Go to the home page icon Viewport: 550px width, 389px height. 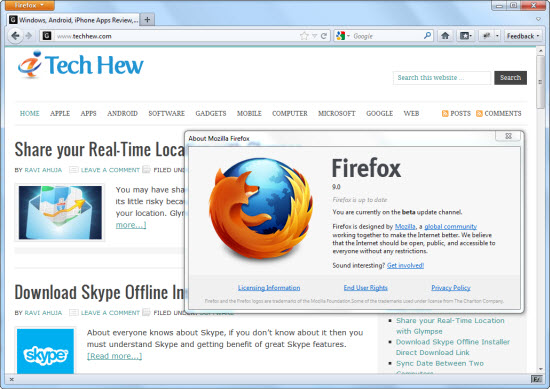(x=445, y=36)
